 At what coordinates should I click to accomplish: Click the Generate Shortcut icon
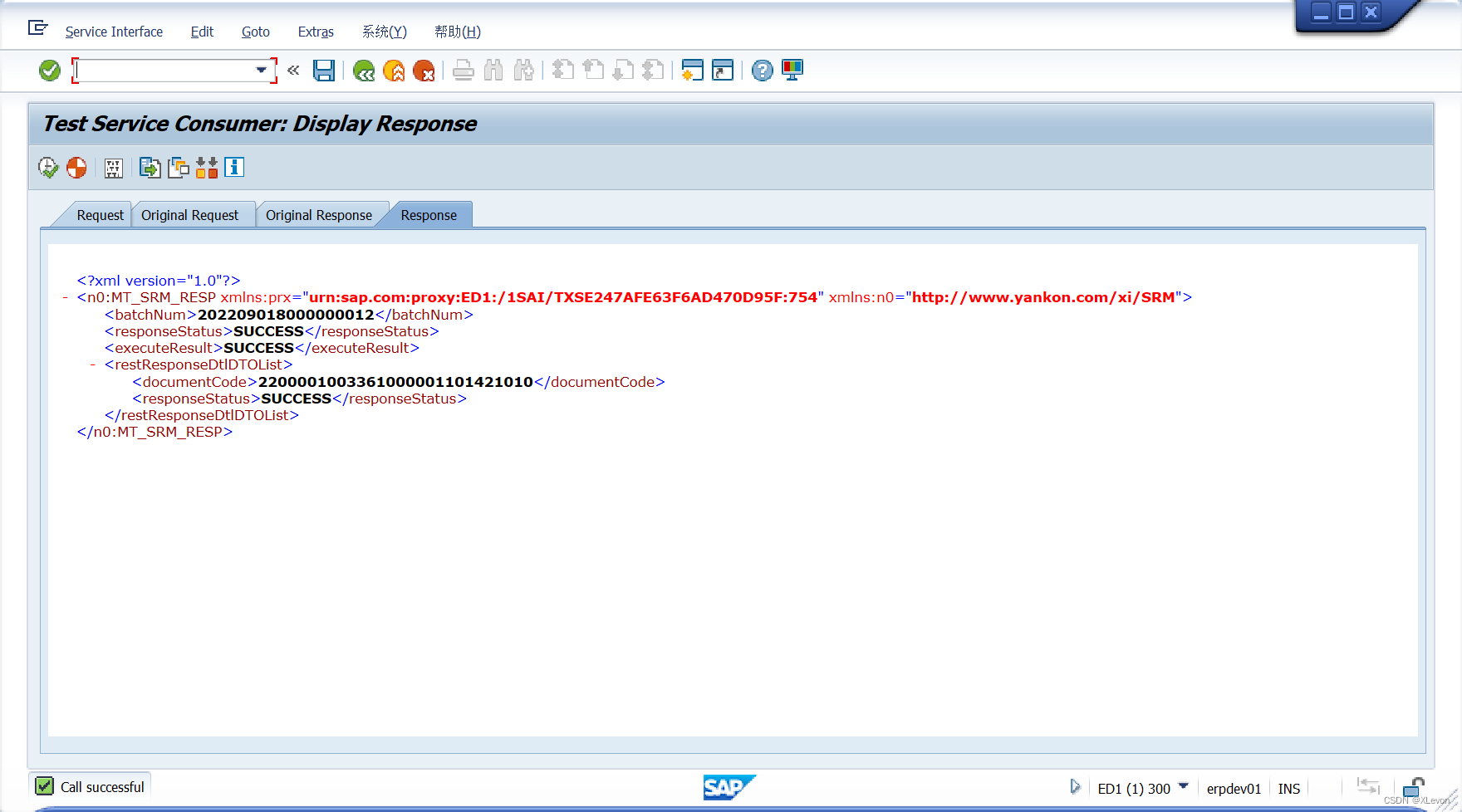tap(723, 71)
